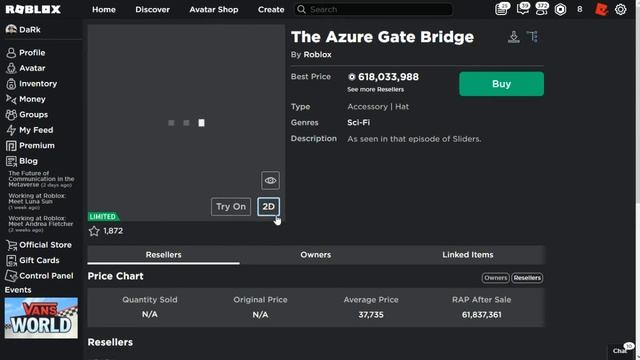Favorite the item using the star icon

click(94, 231)
